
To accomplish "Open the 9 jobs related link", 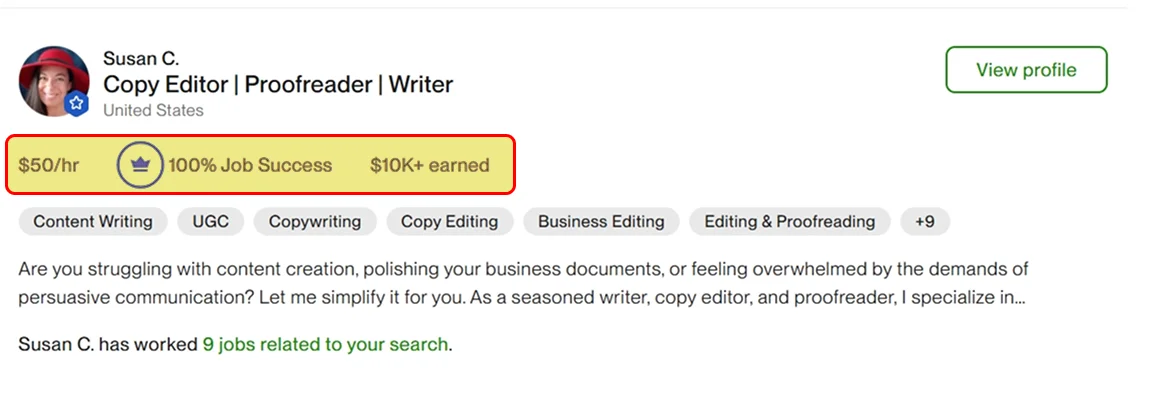I will coord(325,345).
